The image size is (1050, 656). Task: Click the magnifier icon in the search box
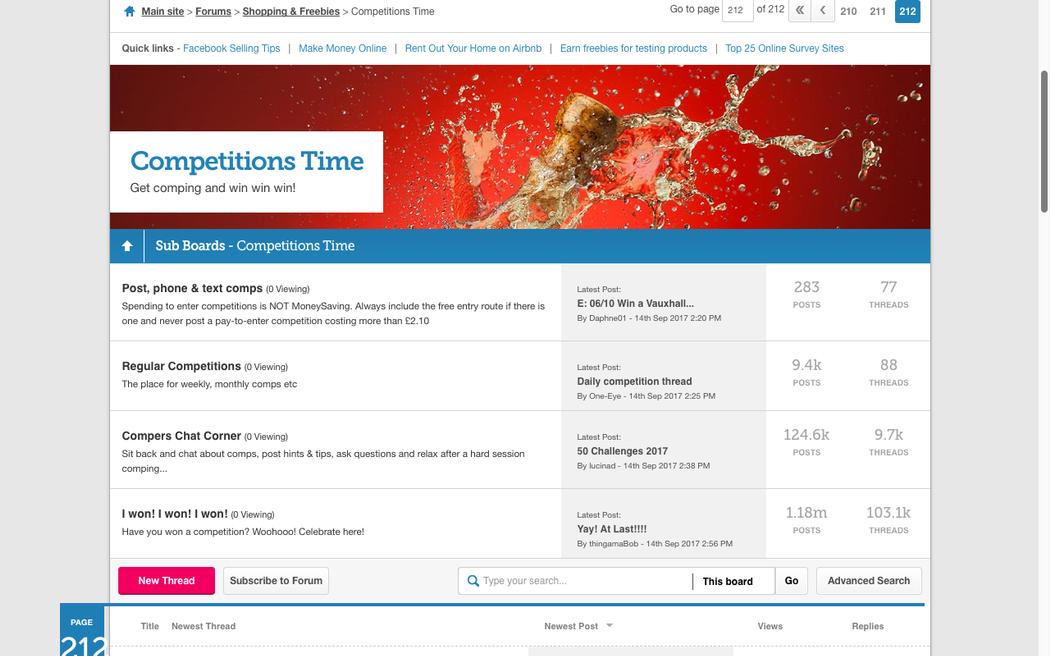[473, 581]
